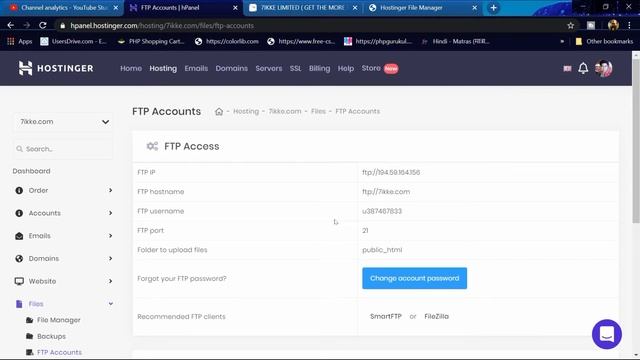Click the sidebar Search field
This screenshot has height=360, width=640.
64,149
